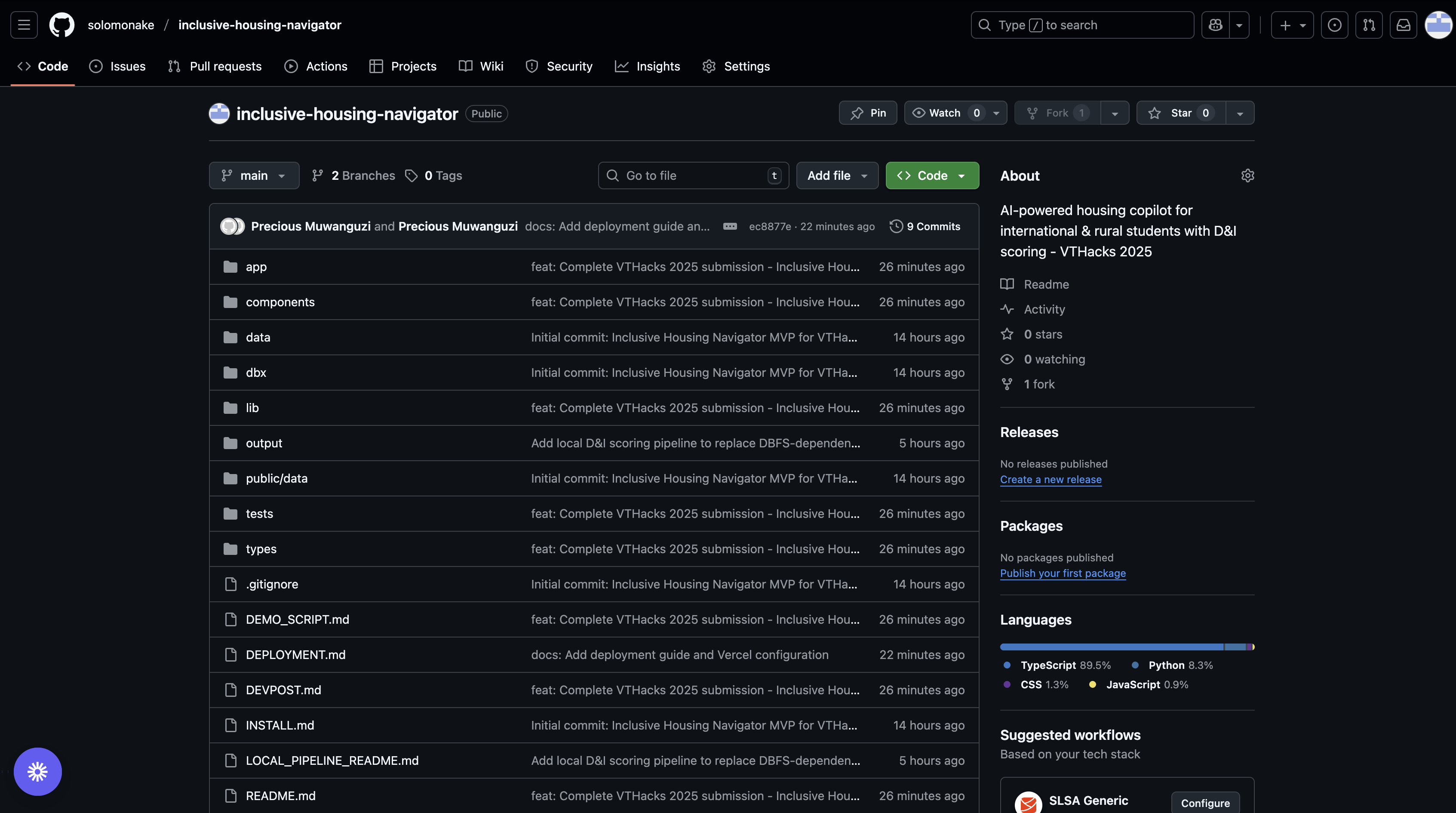Open the header issues icon
1456x813 pixels.
(1334, 25)
